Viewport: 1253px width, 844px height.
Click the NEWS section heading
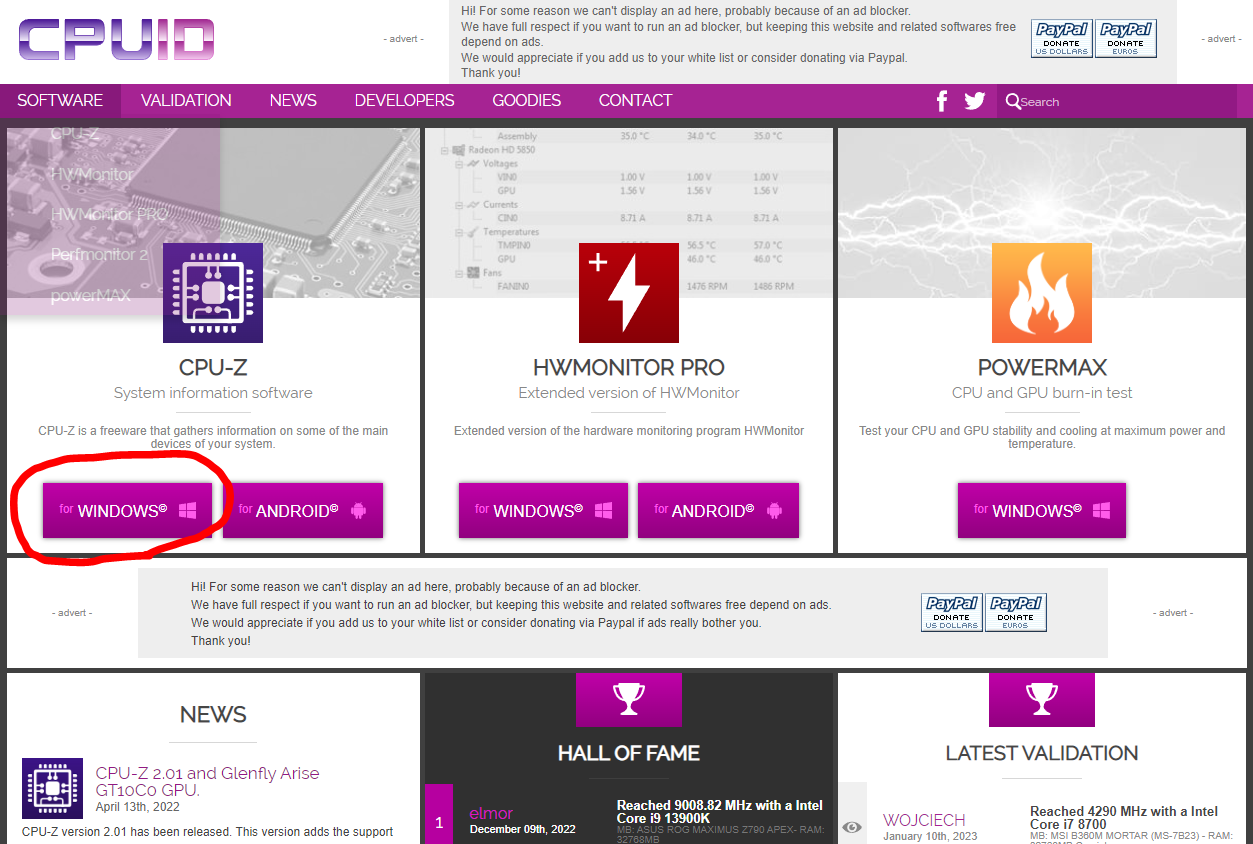click(x=213, y=714)
